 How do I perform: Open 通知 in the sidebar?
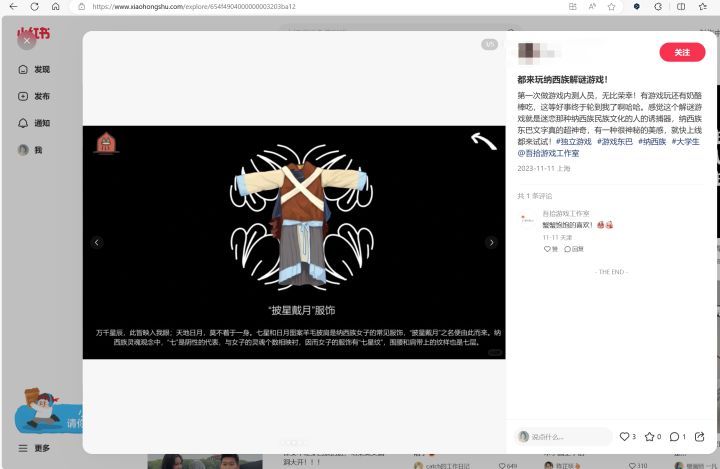(x=34, y=123)
